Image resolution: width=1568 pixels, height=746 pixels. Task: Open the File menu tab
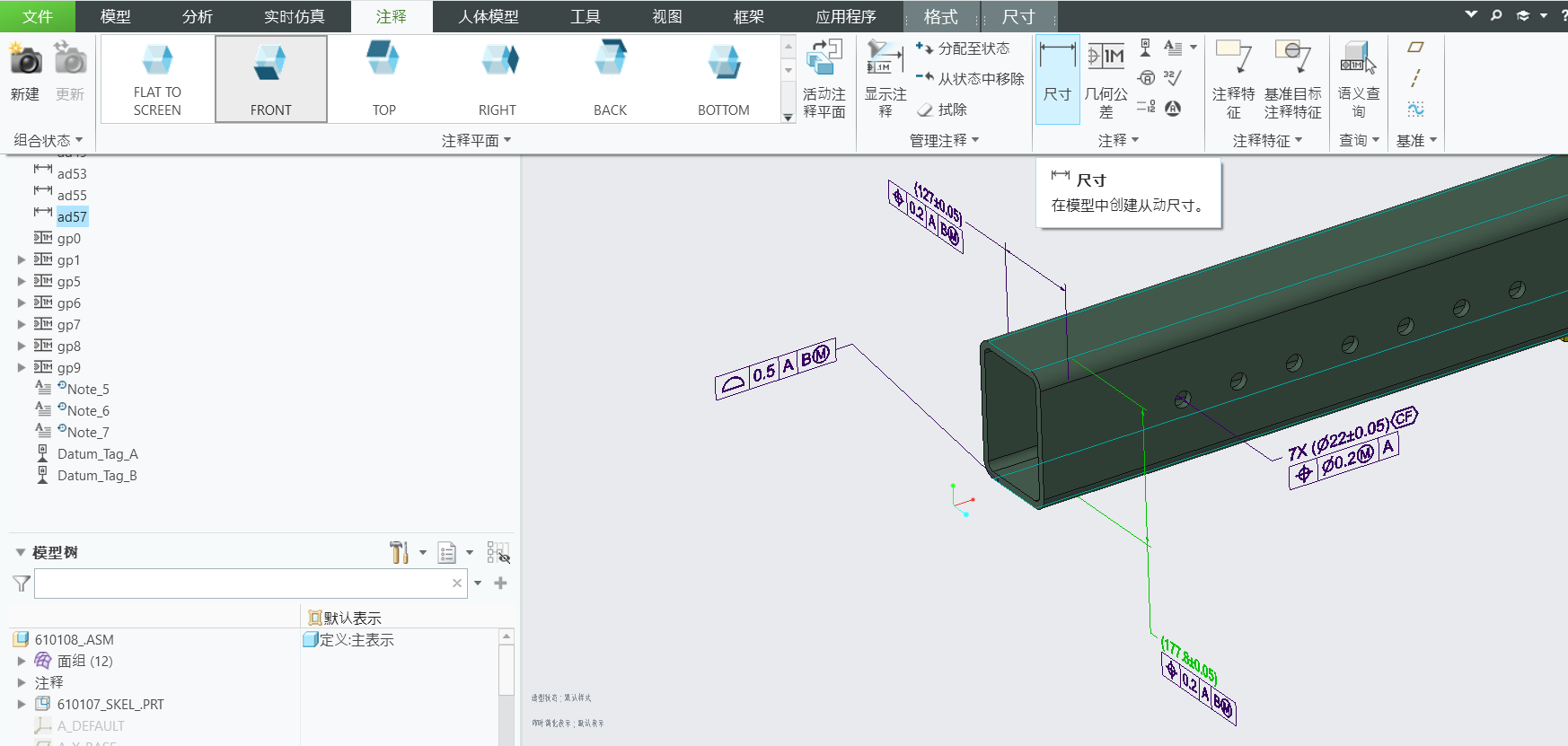(x=38, y=17)
